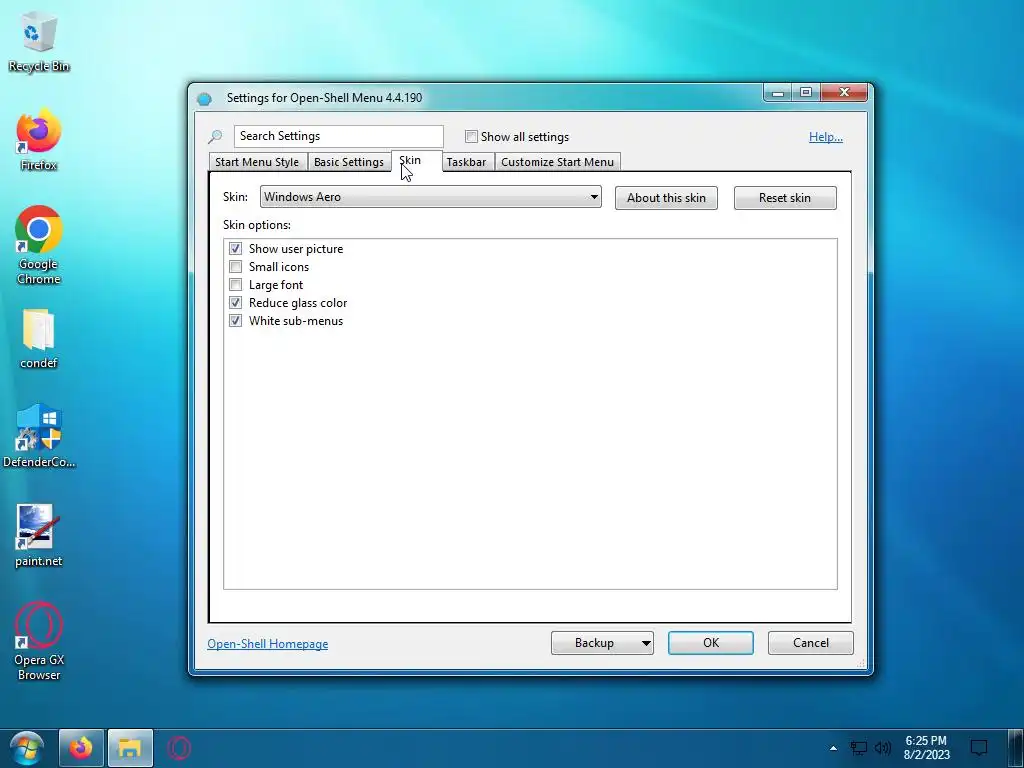Open DefenderControl desktop shortcut

(x=39, y=436)
